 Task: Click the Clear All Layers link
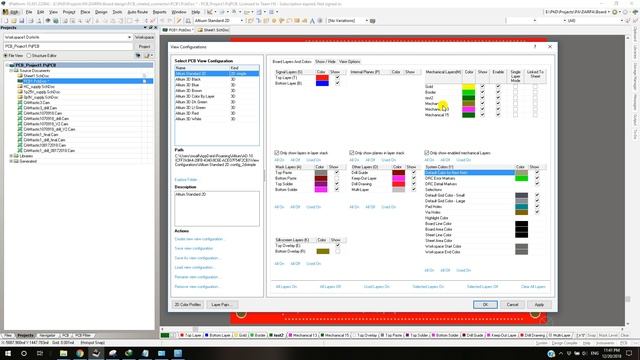(533, 287)
